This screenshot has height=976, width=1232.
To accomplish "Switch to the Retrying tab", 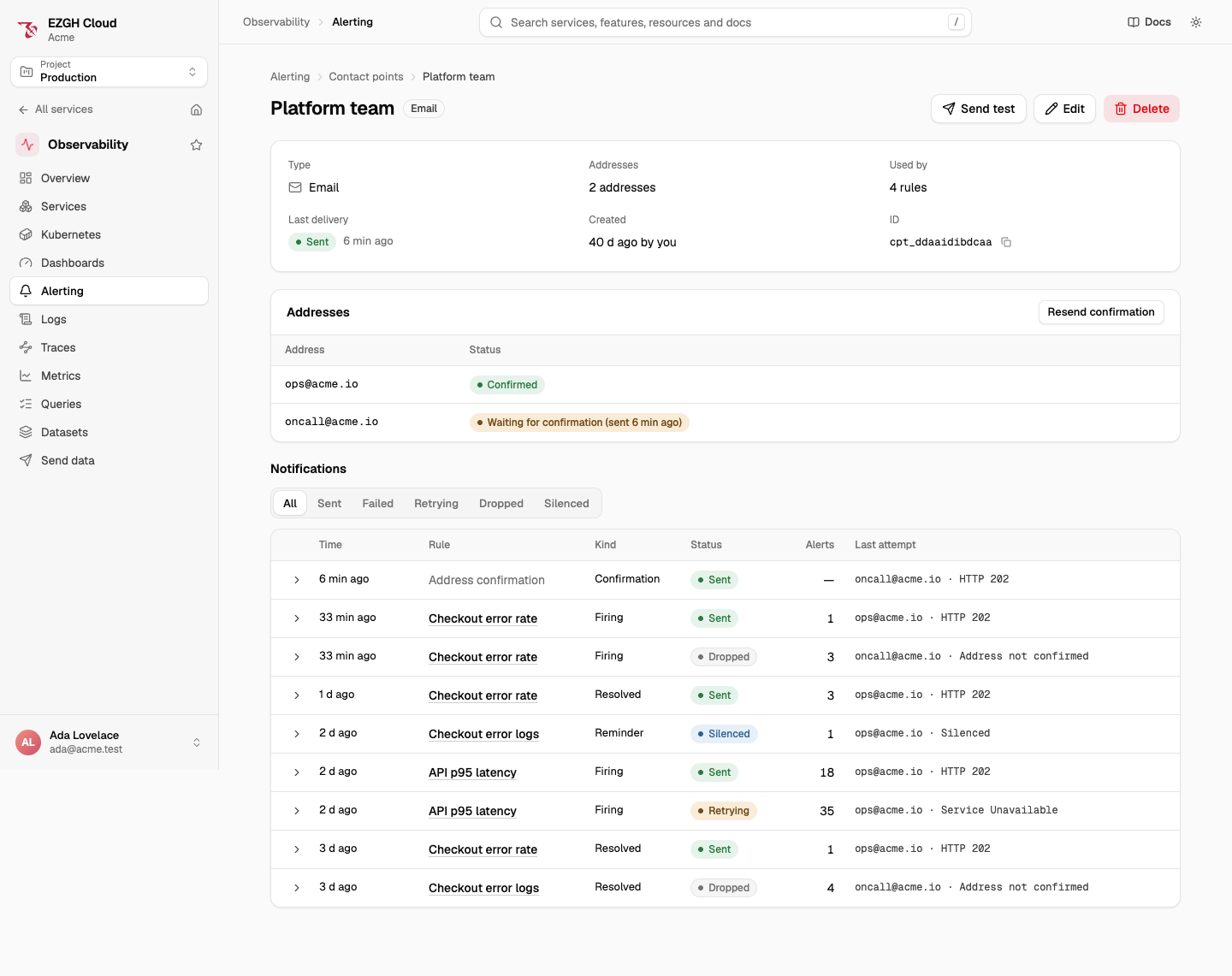I will (x=436, y=503).
